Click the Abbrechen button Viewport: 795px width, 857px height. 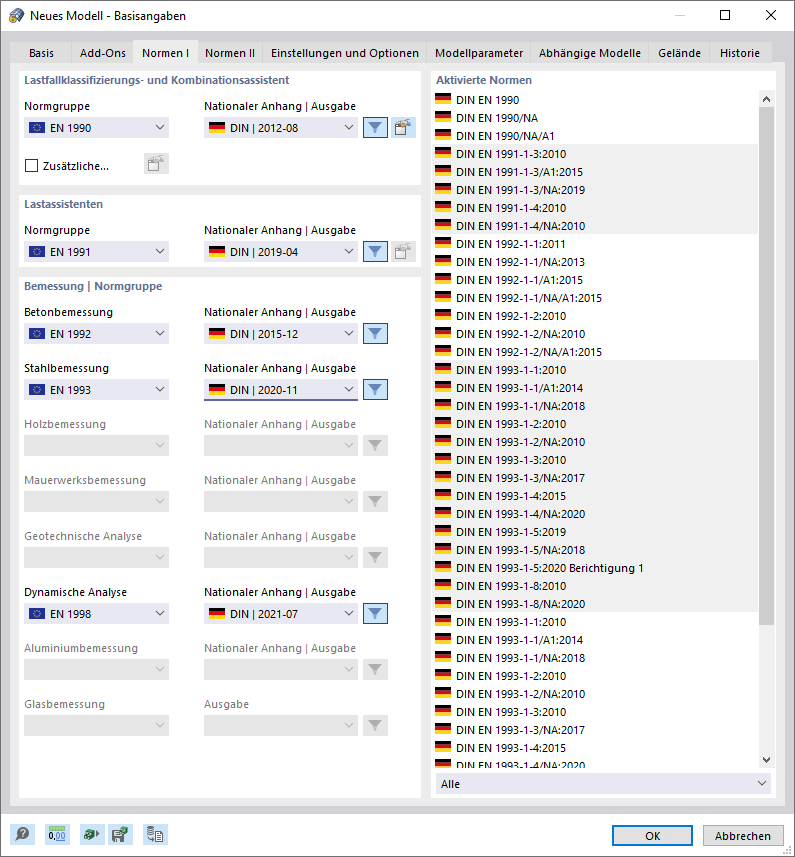(743, 836)
